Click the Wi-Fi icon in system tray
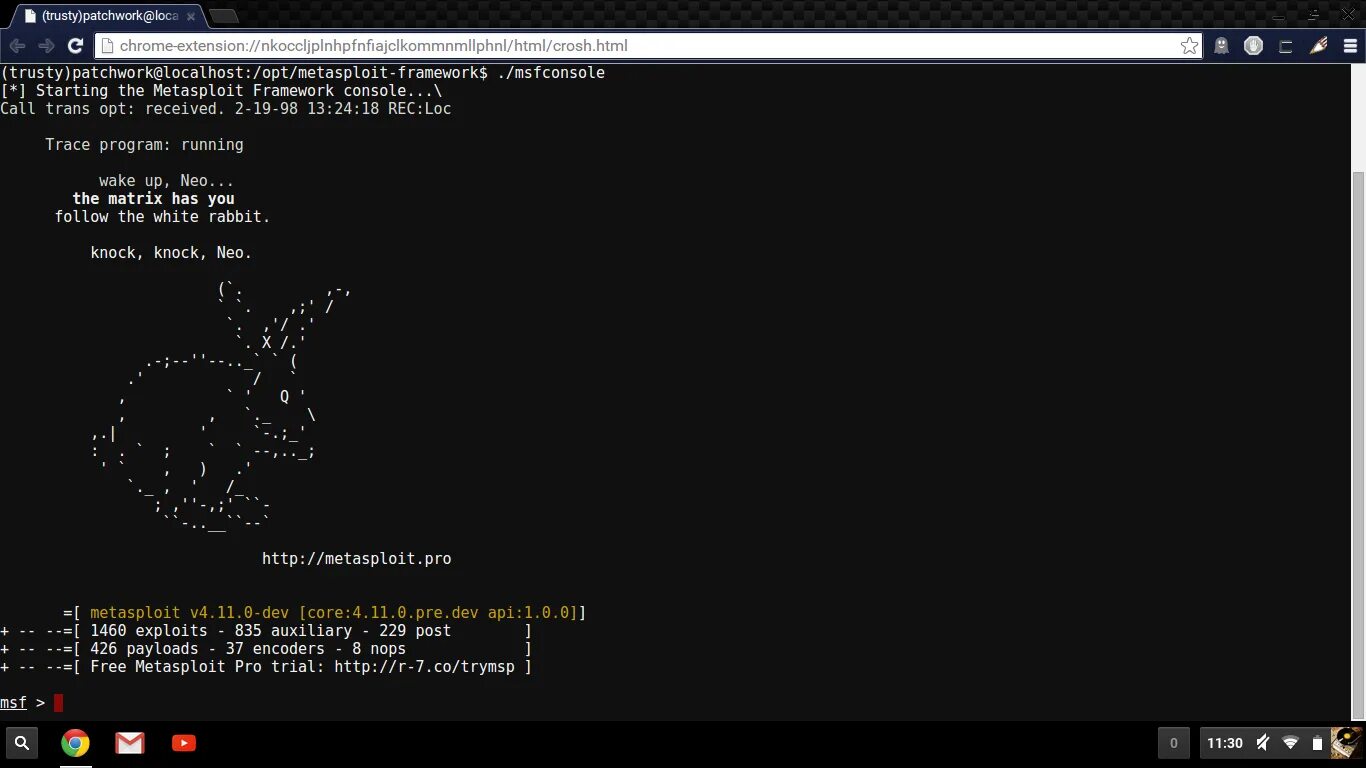Viewport: 1366px width, 768px height. [1291, 743]
